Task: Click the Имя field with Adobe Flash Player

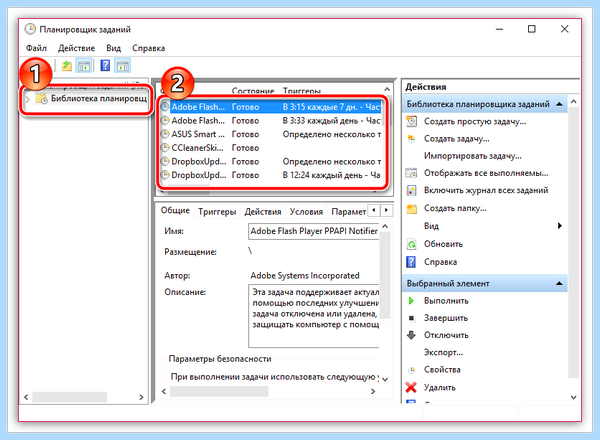Action: [x=313, y=231]
